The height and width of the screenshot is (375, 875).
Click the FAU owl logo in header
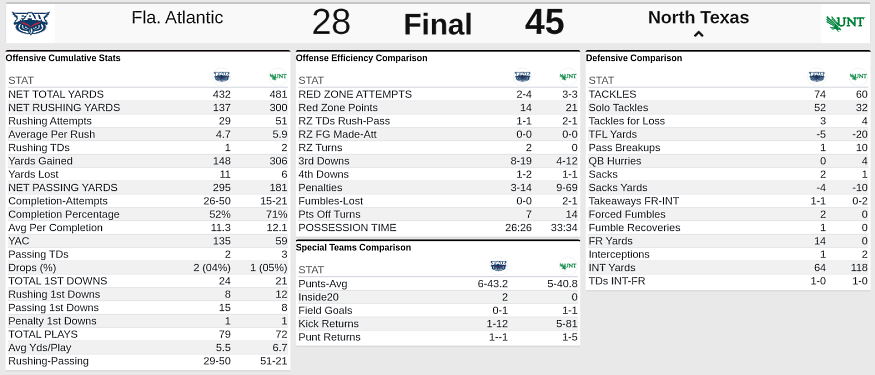pos(31,23)
